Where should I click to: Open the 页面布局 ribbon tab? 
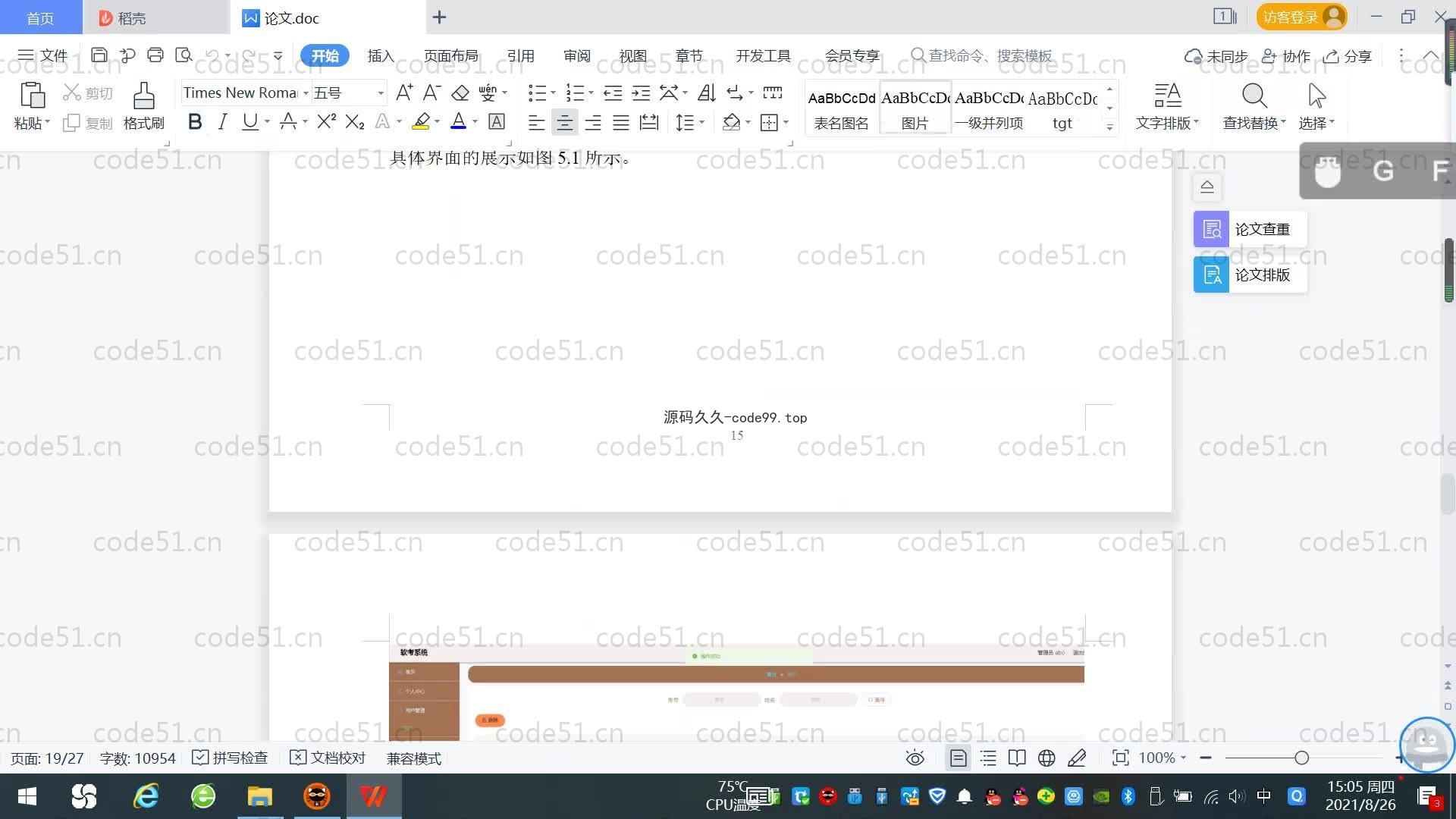450,55
